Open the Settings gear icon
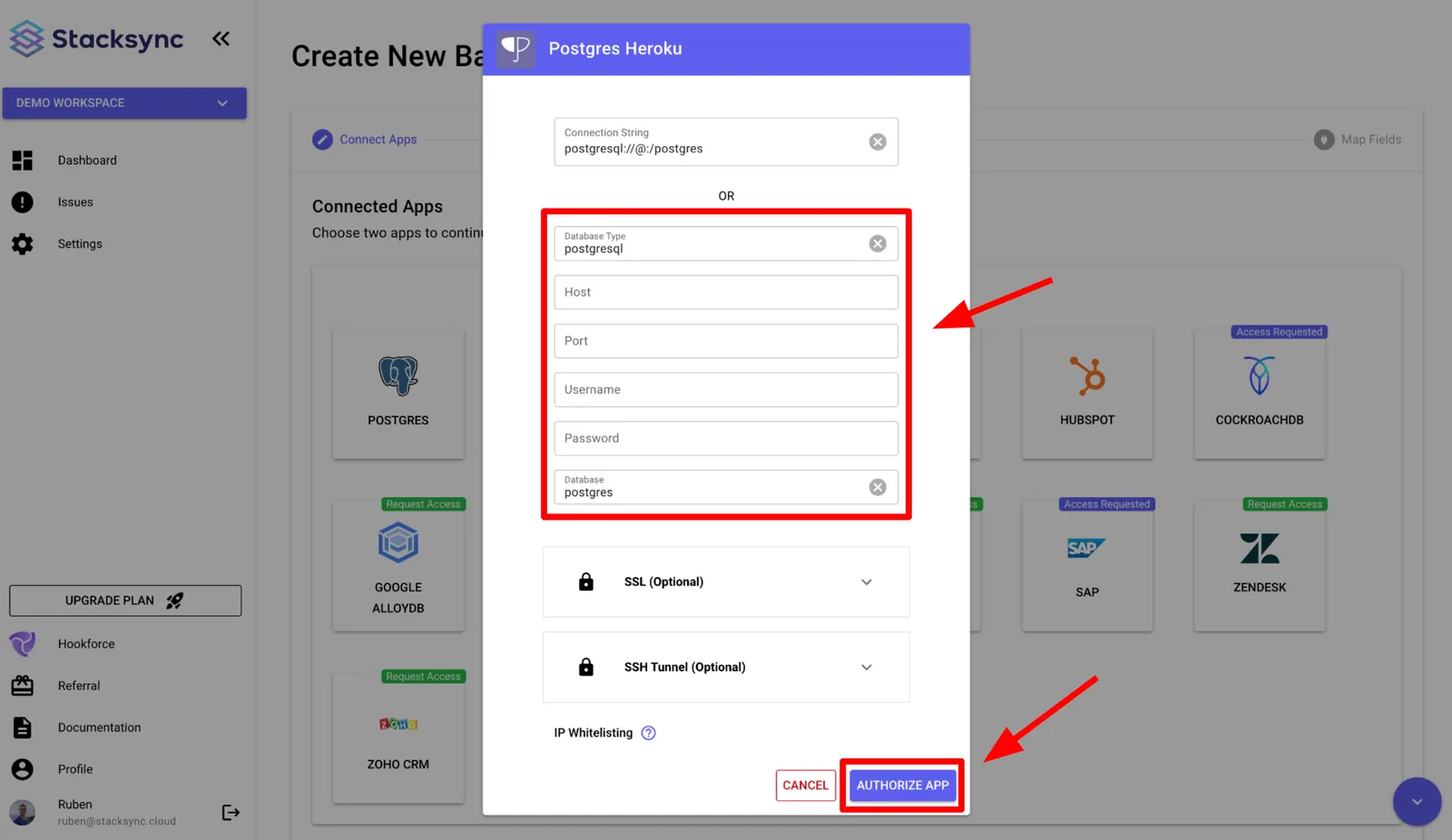1452x840 pixels. pos(23,244)
